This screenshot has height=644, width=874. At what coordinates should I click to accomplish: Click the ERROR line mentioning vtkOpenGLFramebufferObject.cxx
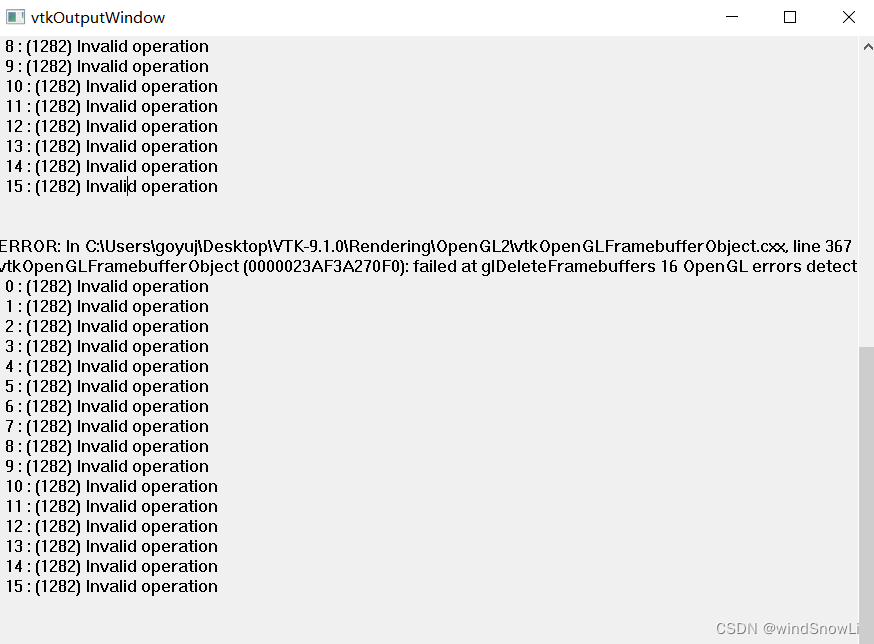[x=420, y=246]
